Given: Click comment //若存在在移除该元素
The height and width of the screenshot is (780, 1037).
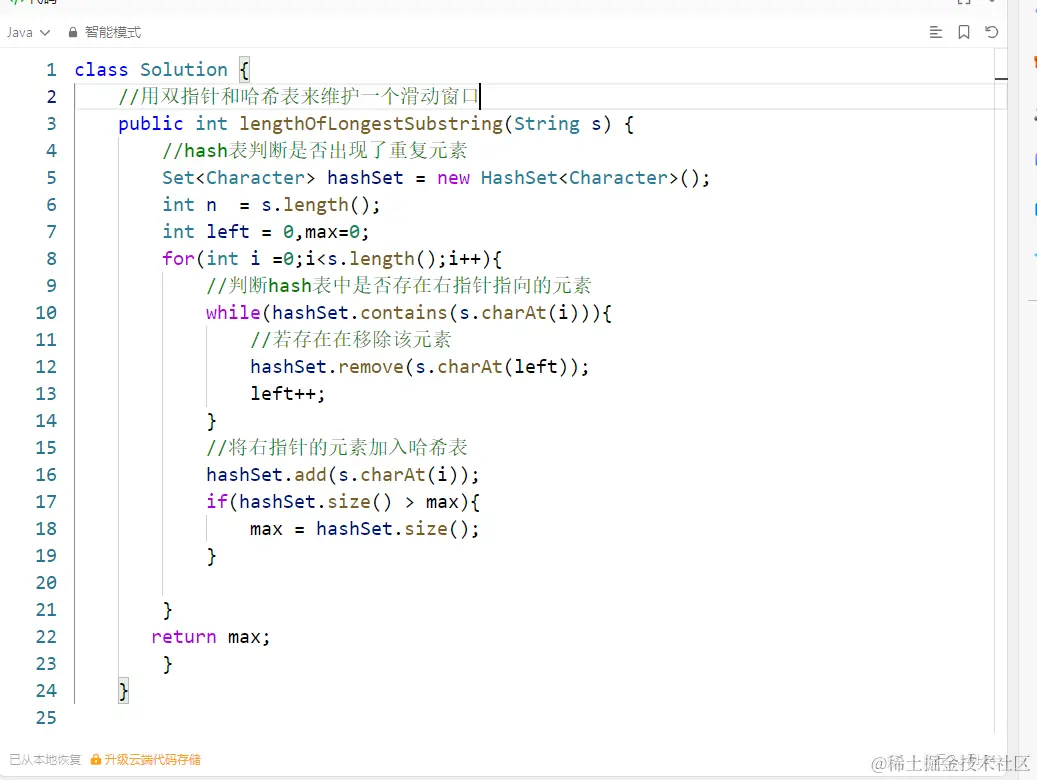Looking at the screenshot, I should pos(351,340).
